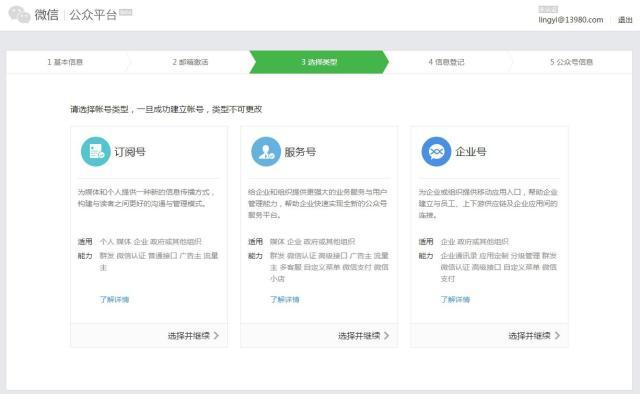Choose 选择并继续 for 订阅号
640x394 pixels.
point(189,336)
